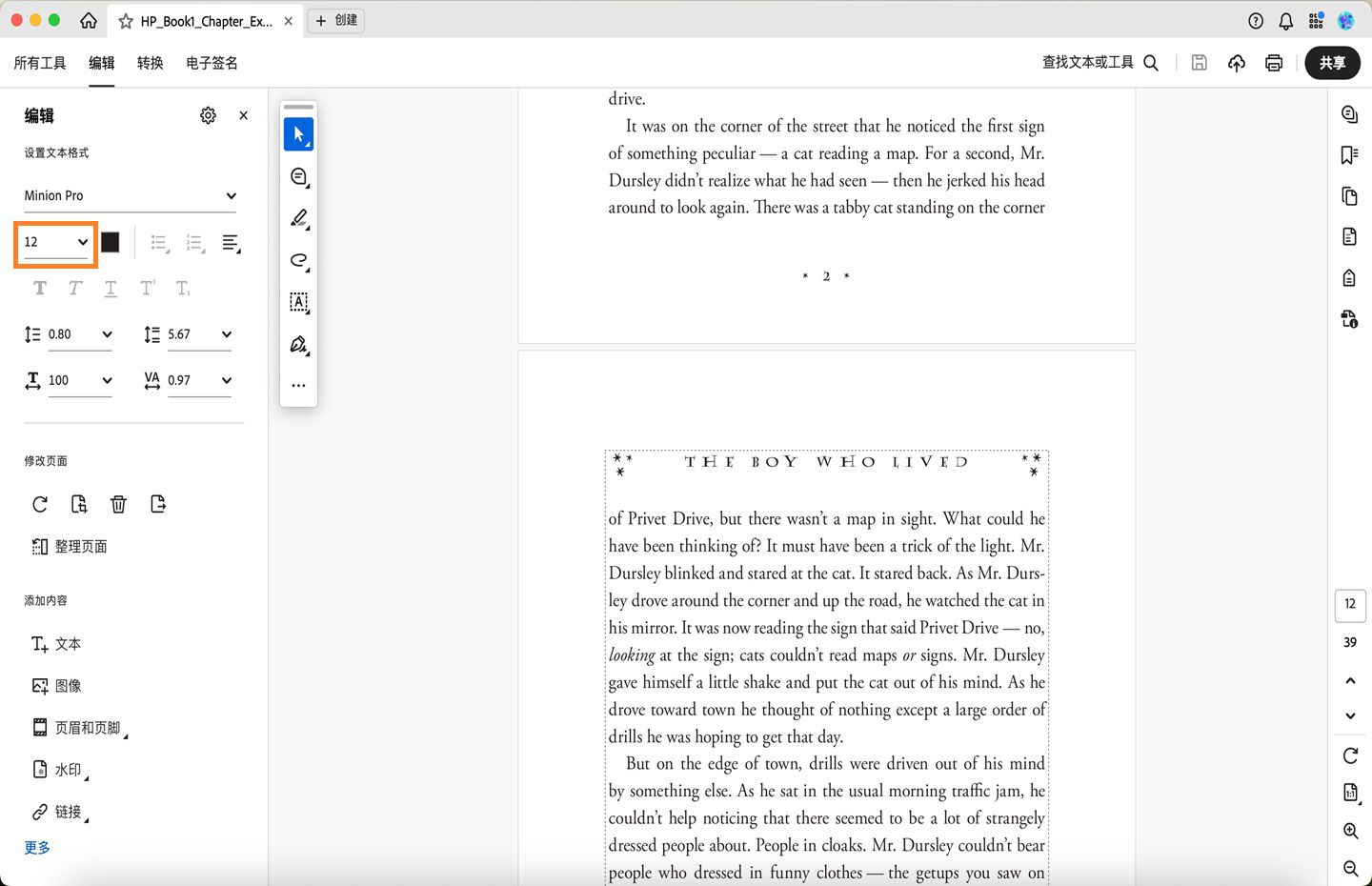The height and width of the screenshot is (886, 1372).
Task: Toggle numbered list formatting
Action: click(194, 242)
